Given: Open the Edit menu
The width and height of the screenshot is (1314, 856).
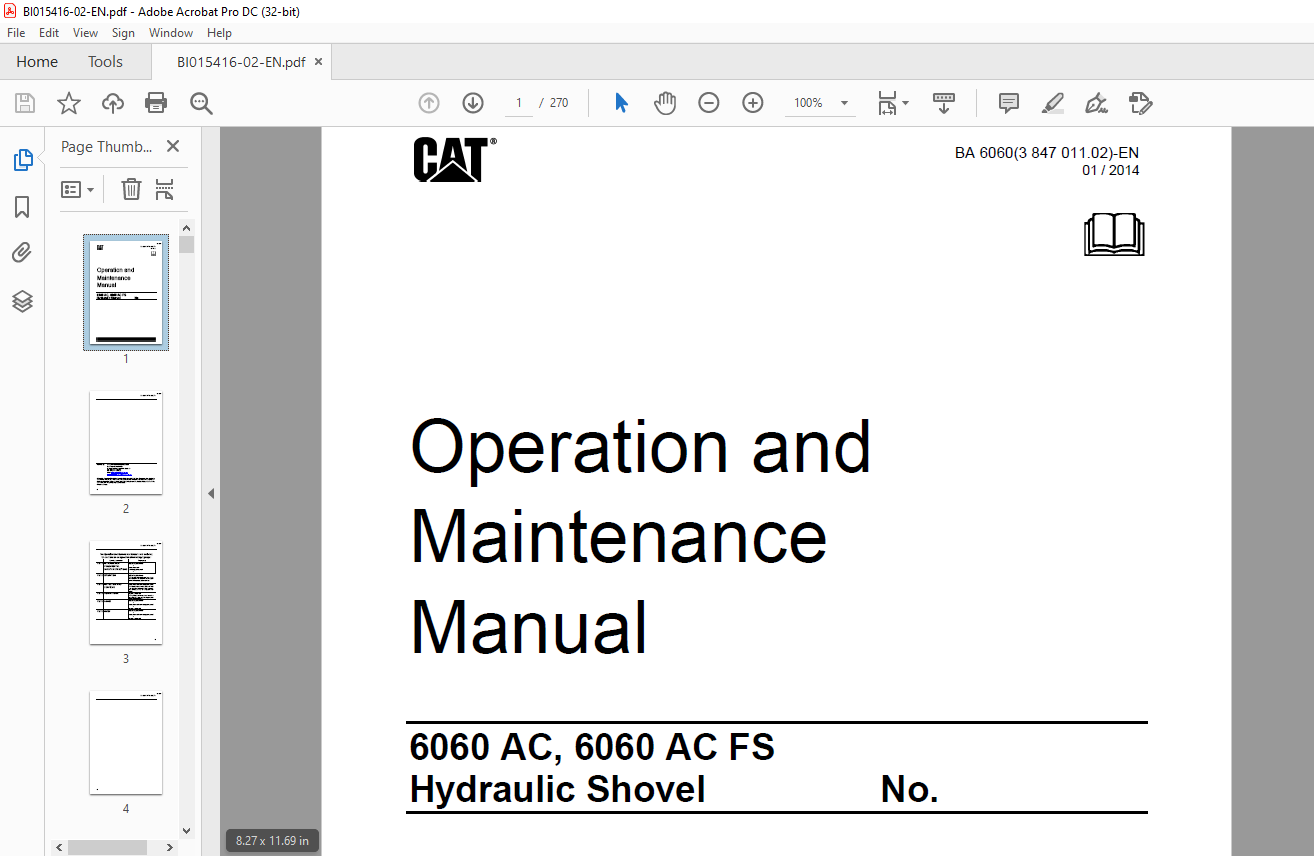Looking at the screenshot, I should tap(49, 33).
